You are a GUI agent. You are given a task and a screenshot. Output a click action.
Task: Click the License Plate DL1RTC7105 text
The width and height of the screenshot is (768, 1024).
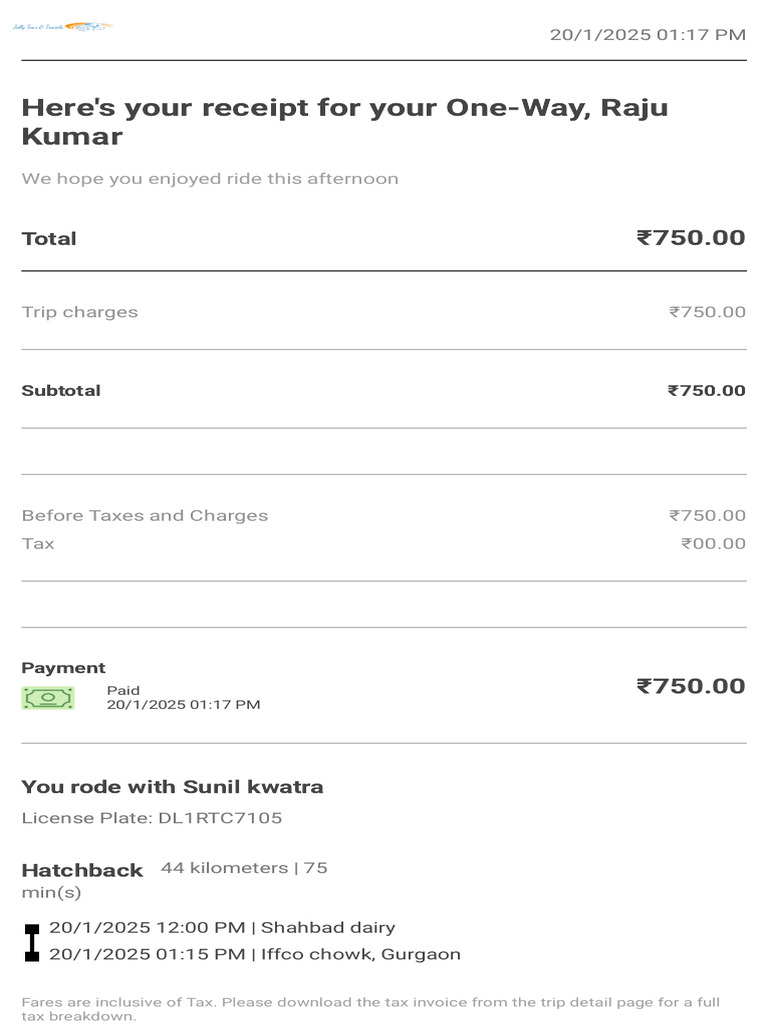(x=152, y=818)
